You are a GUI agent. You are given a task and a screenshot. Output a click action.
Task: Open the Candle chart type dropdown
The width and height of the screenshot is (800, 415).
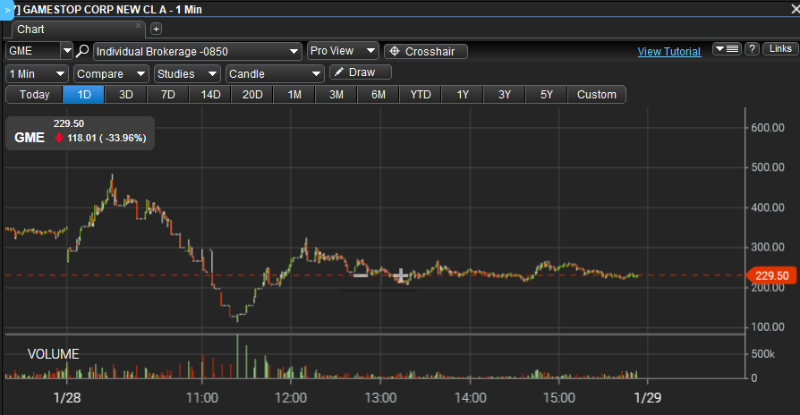click(x=275, y=73)
